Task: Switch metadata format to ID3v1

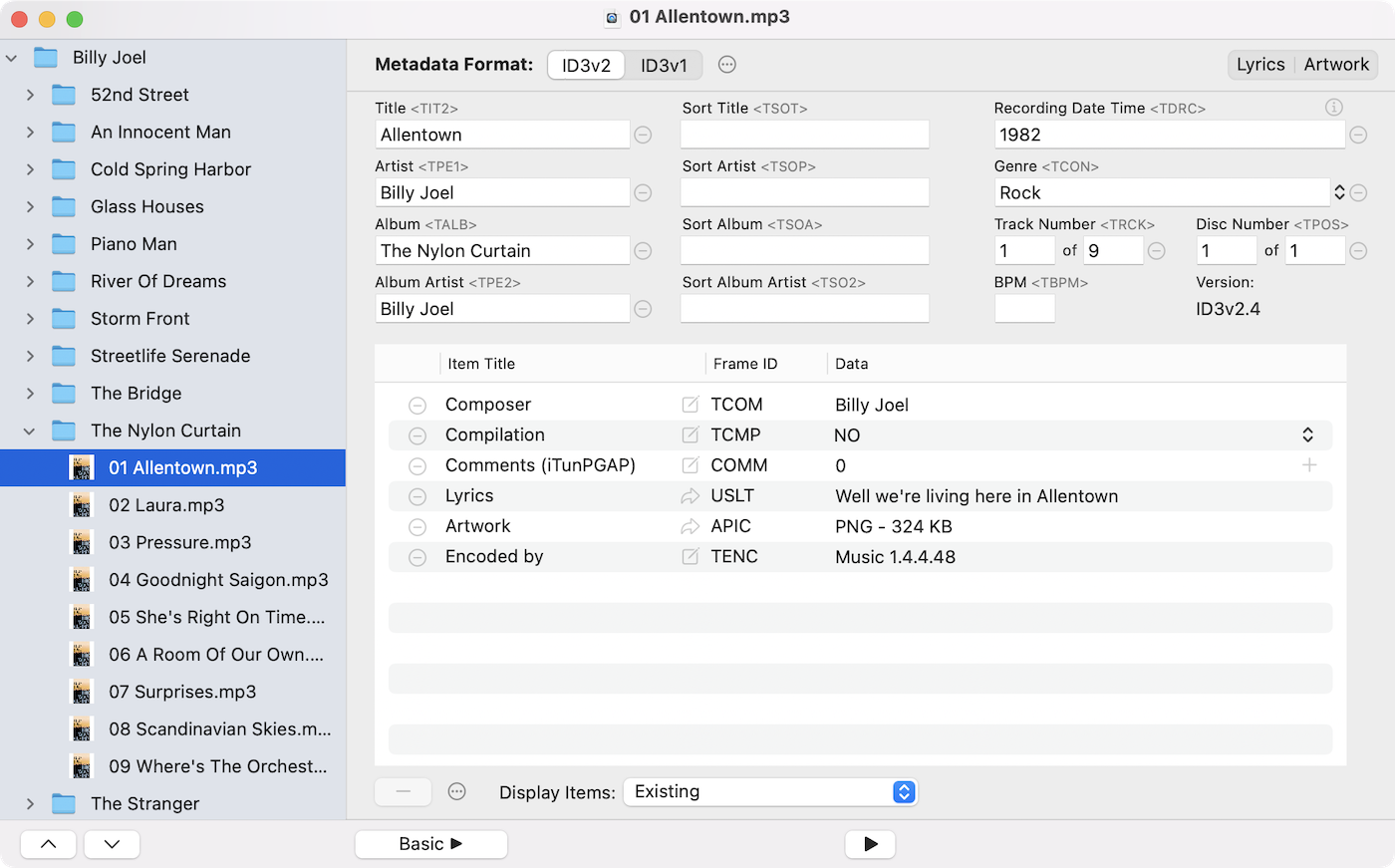Action: (x=664, y=66)
